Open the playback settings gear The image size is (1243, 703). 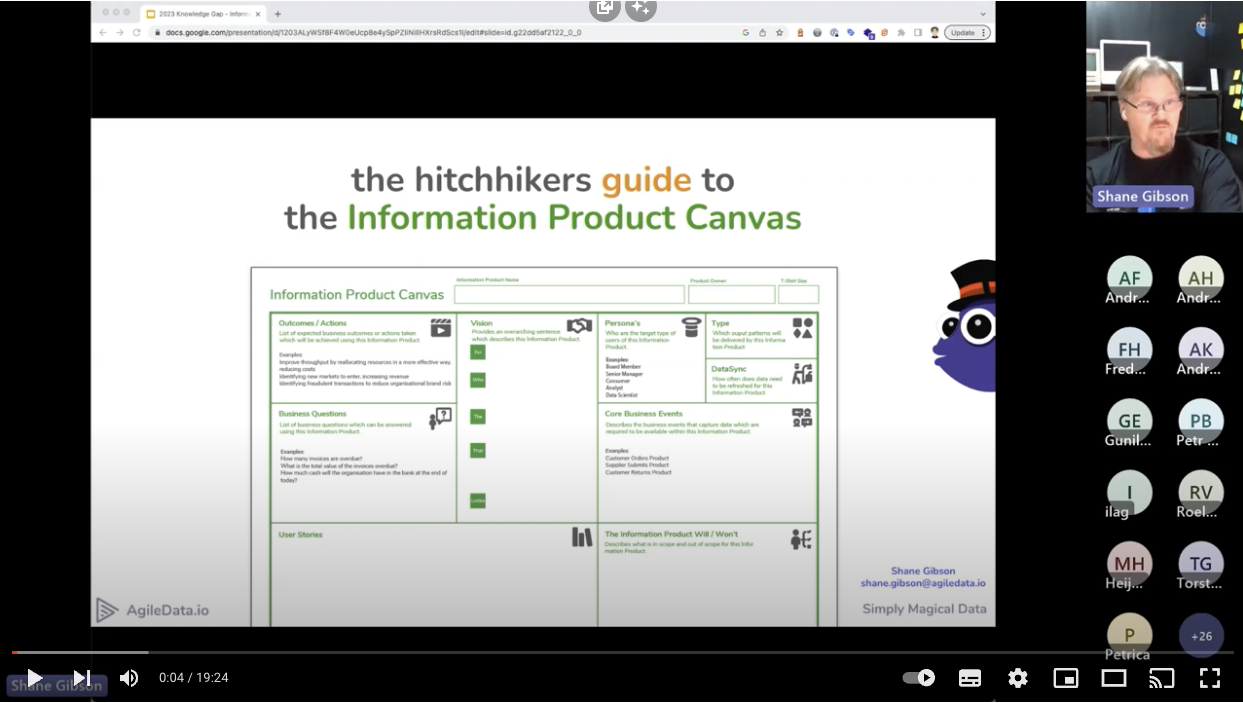point(1018,677)
